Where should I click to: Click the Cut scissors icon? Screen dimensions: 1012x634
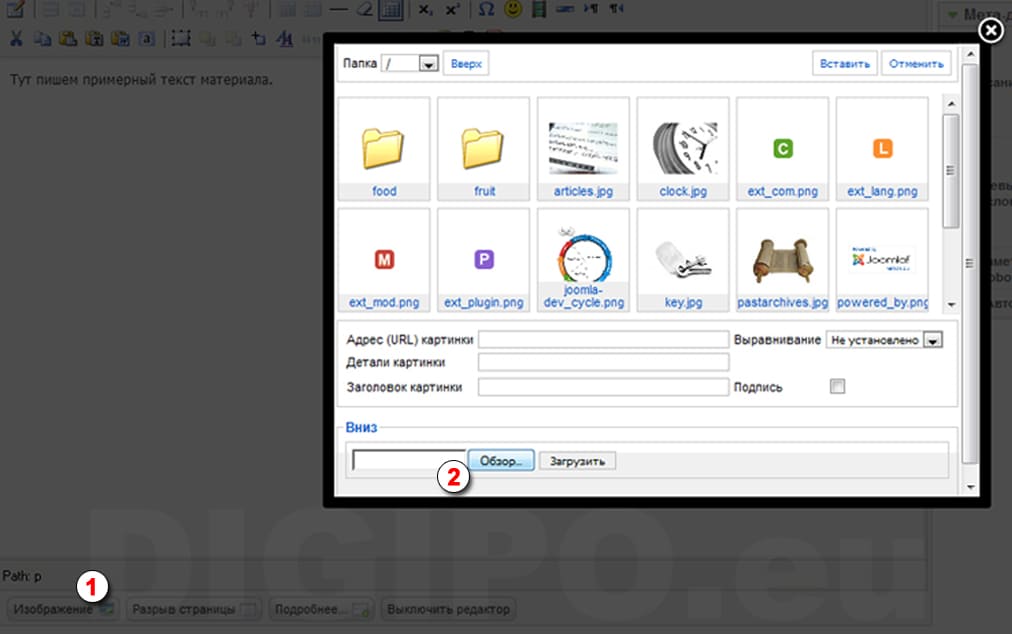click(x=16, y=39)
